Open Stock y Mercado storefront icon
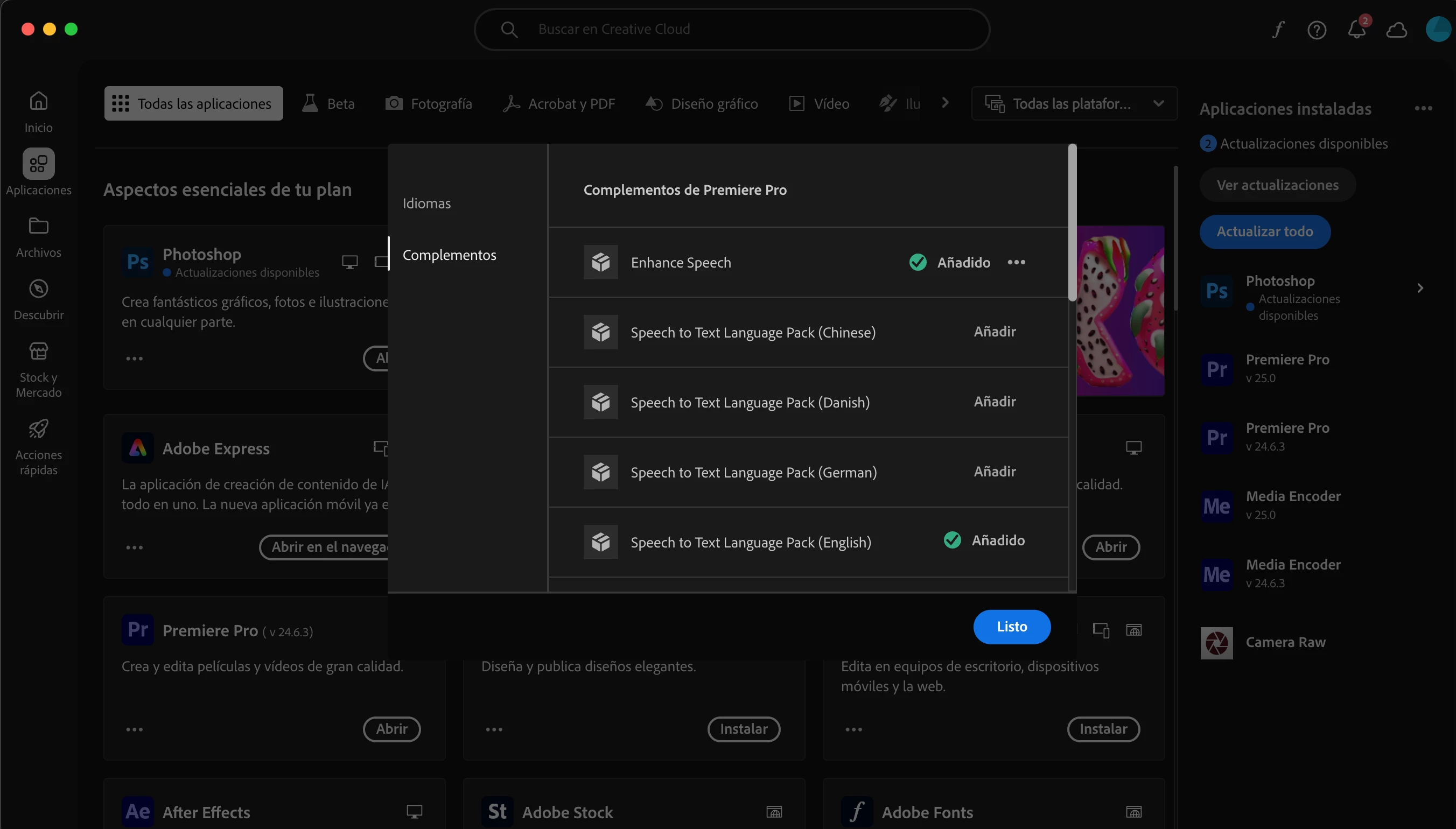The image size is (1456, 829). coord(38,352)
